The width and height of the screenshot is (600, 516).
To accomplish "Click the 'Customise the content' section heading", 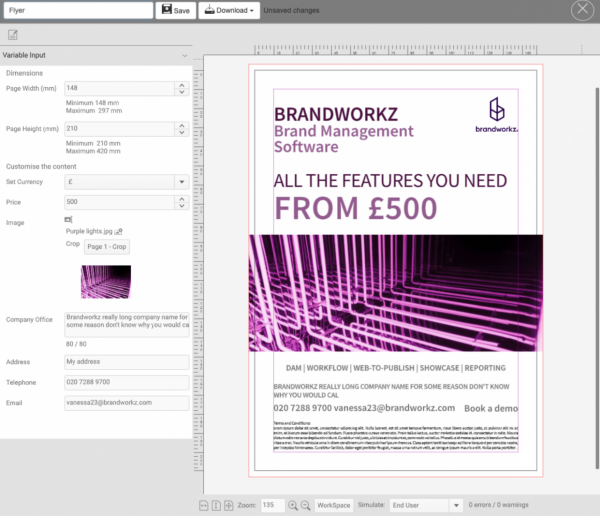I will [x=41, y=167].
